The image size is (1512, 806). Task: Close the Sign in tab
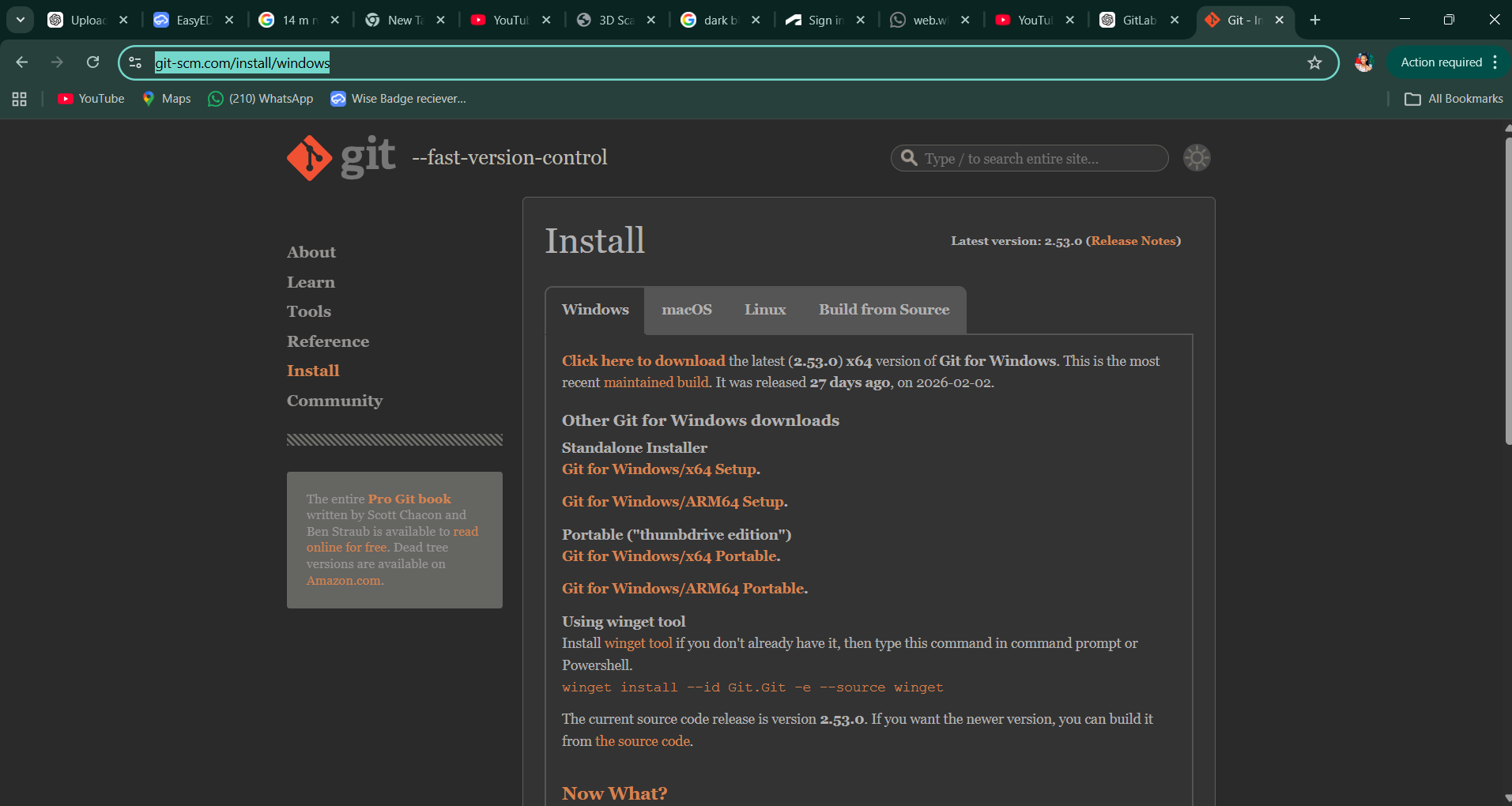[861, 20]
